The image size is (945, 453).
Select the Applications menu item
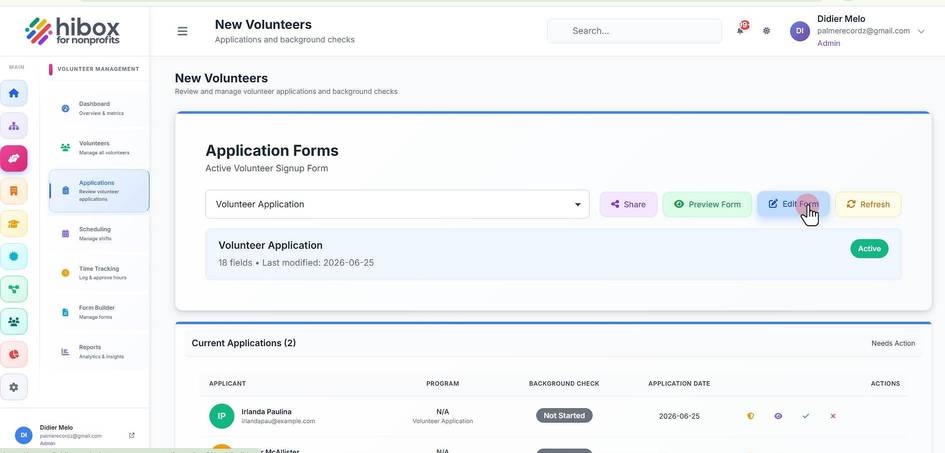(x=99, y=190)
